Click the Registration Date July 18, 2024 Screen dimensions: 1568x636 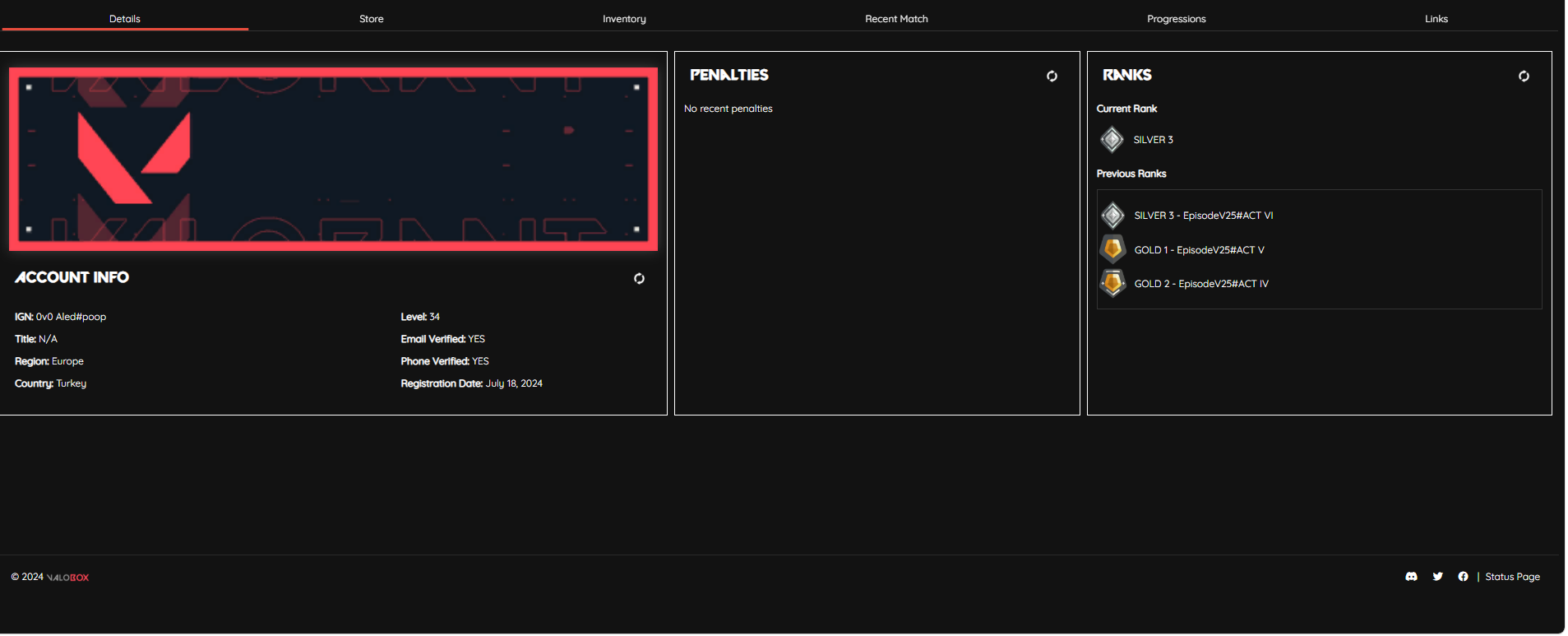(x=471, y=383)
